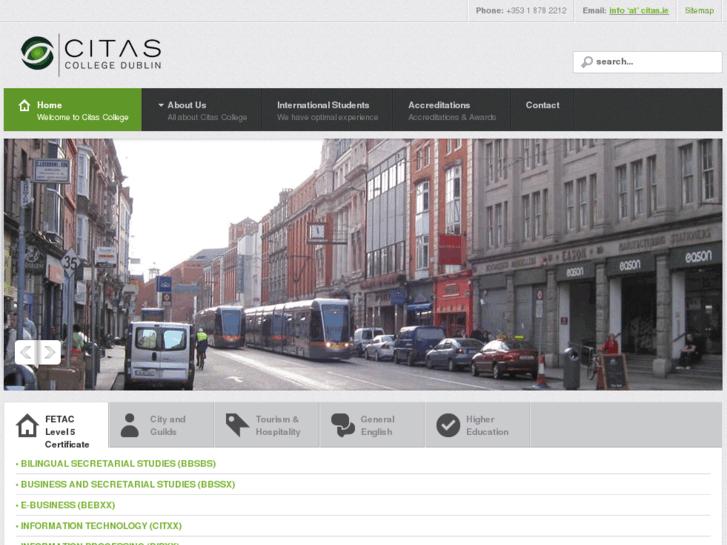
Task: Click the phone number +353 1 878 2212
Action: 536,11
